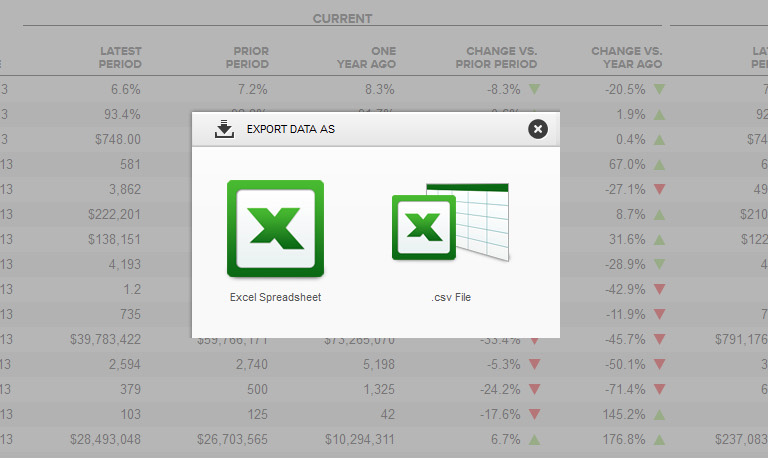Click the 7.2% prior period value

pos(253,90)
